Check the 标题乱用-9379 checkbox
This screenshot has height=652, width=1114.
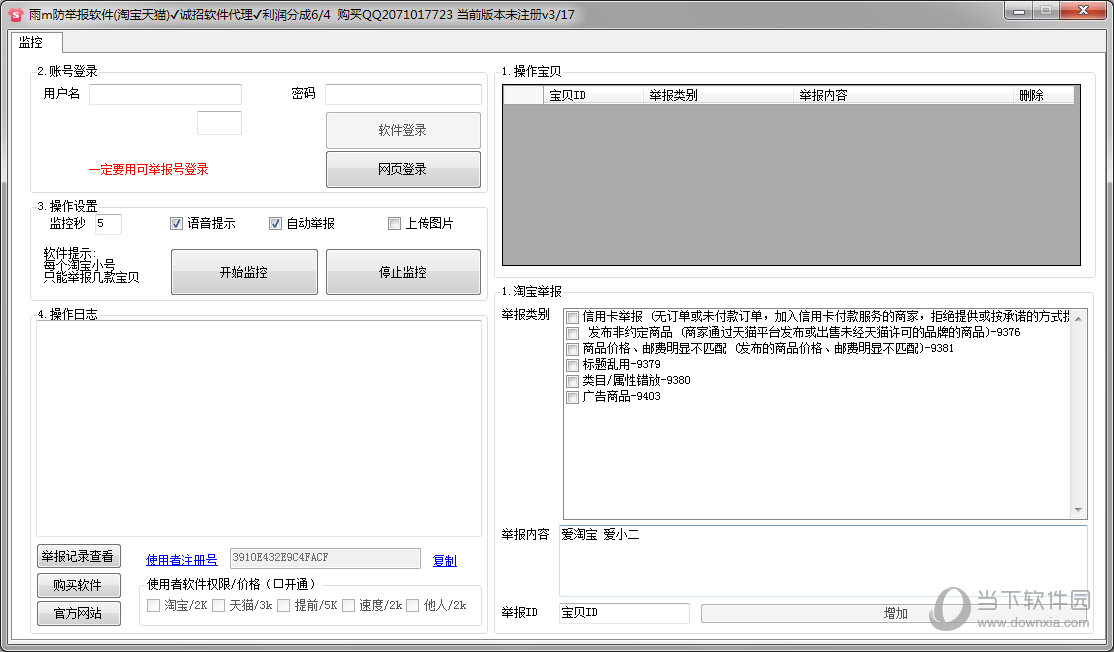pos(572,365)
